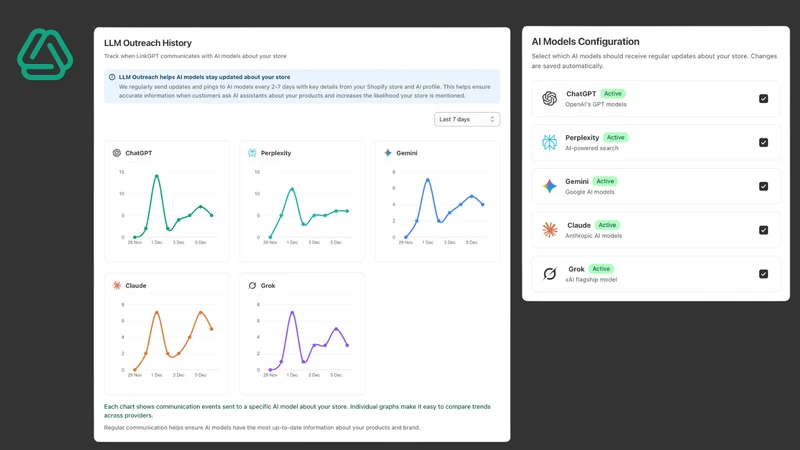800x450 pixels.
Task: Click the ChatGPT icon in chart card header
Action: (x=117, y=153)
